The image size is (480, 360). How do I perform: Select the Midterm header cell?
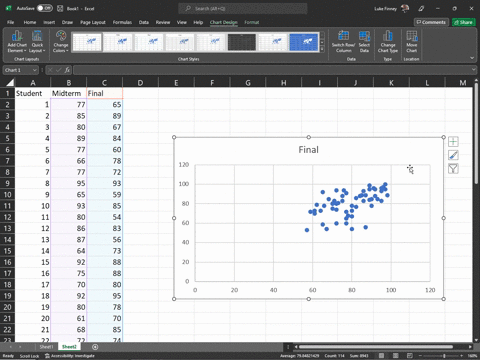[68, 93]
